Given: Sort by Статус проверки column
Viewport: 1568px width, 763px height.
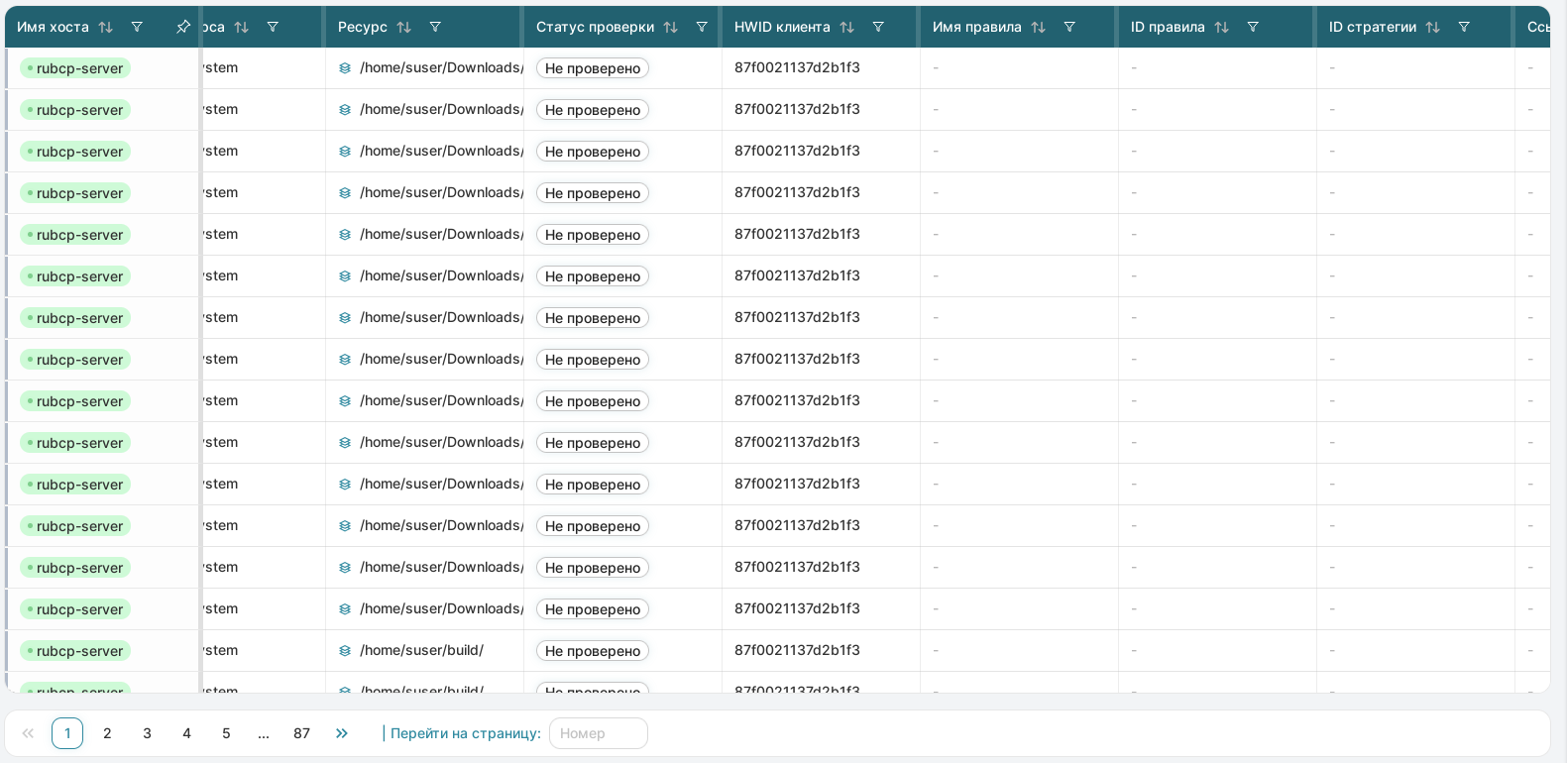Looking at the screenshot, I should coord(670,28).
